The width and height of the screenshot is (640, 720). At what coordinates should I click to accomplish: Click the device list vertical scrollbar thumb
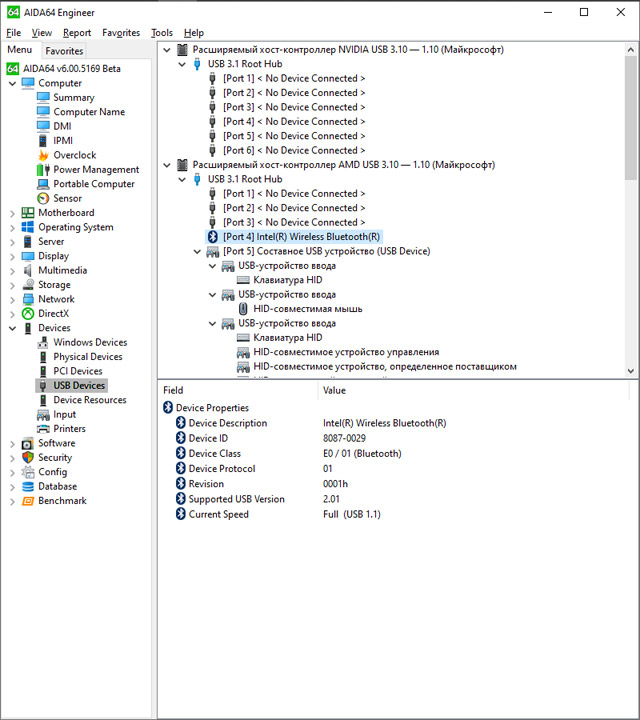tap(631, 118)
